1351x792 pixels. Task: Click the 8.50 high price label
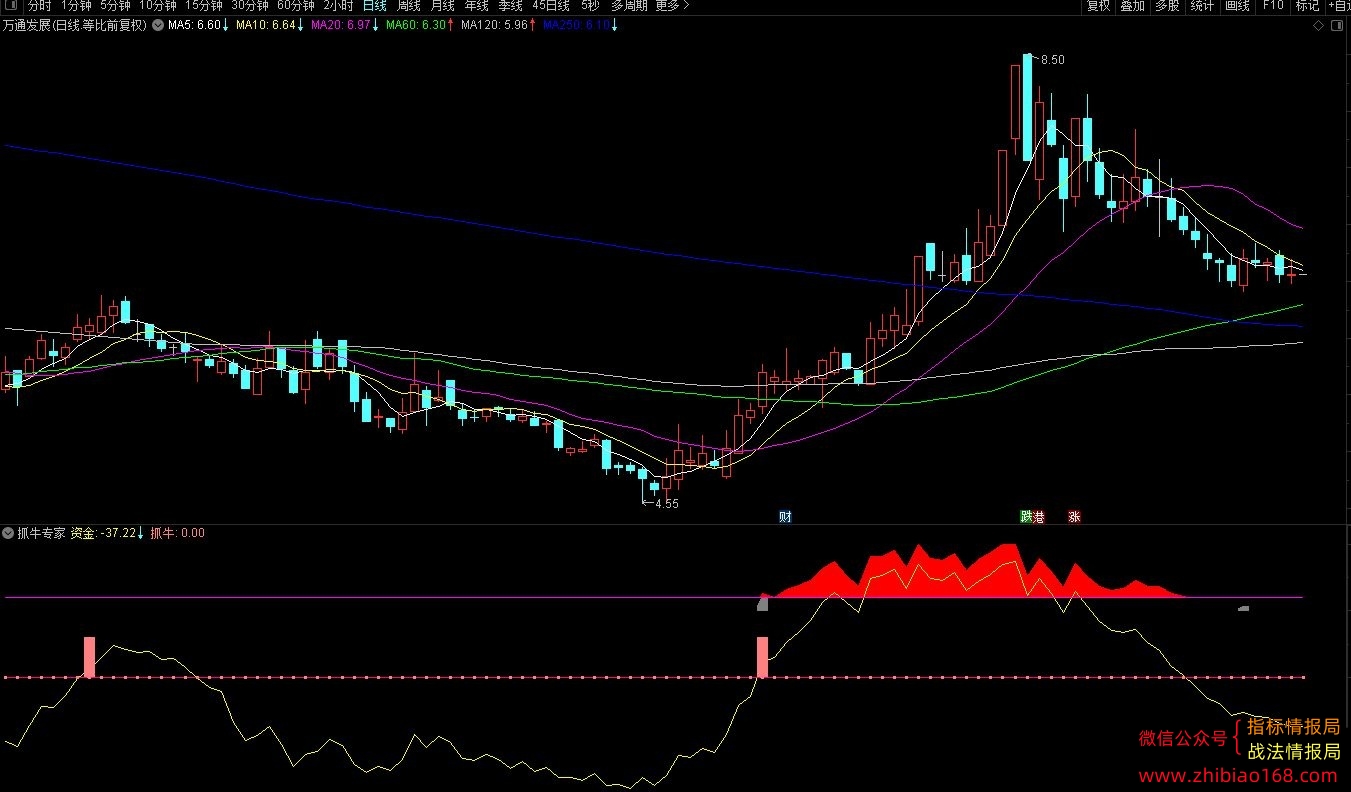click(1052, 60)
